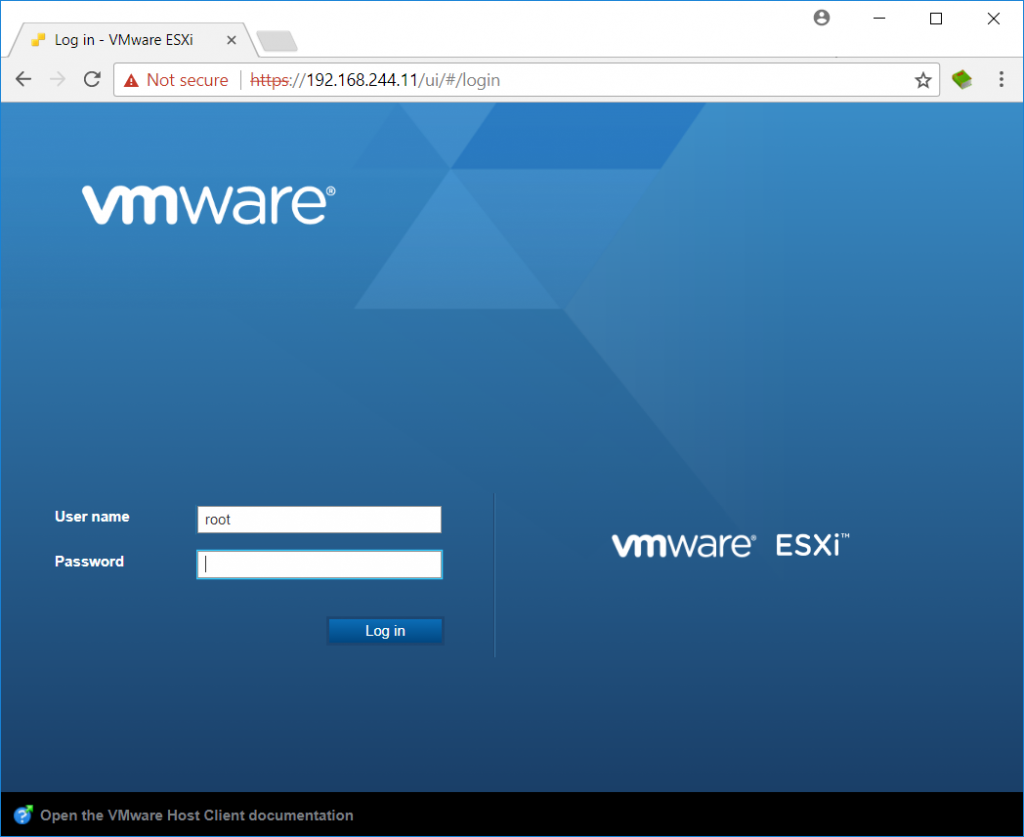This screenshot has height=837, width=1024.
Task: Open the VMware Host Client documentation
Action: pos(197,815)
